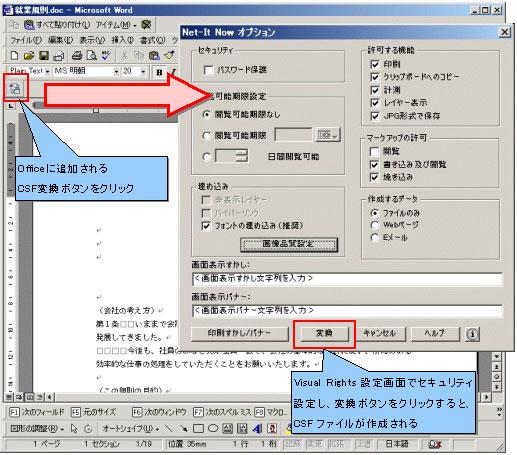Create a new blank document
The image size is (517, 455).
click(14, 55)
